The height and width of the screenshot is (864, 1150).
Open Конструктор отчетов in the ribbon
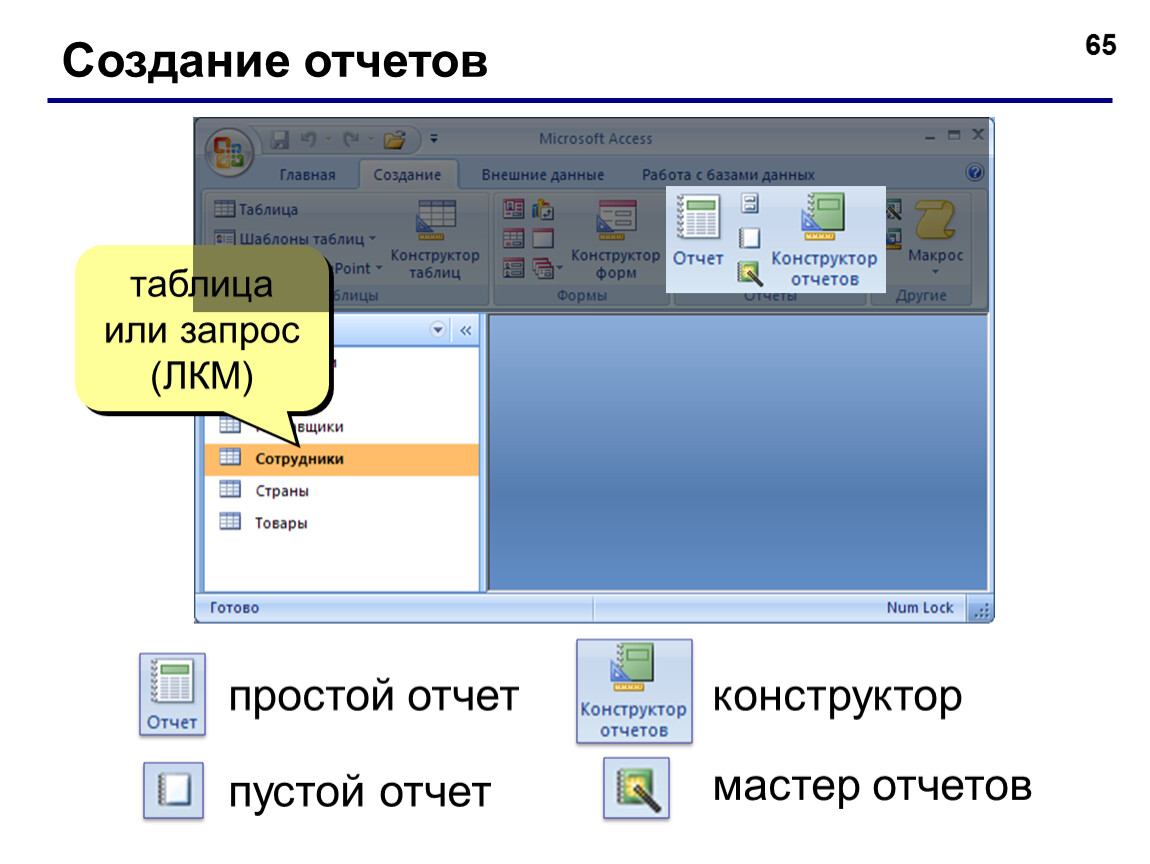(824, 239)
